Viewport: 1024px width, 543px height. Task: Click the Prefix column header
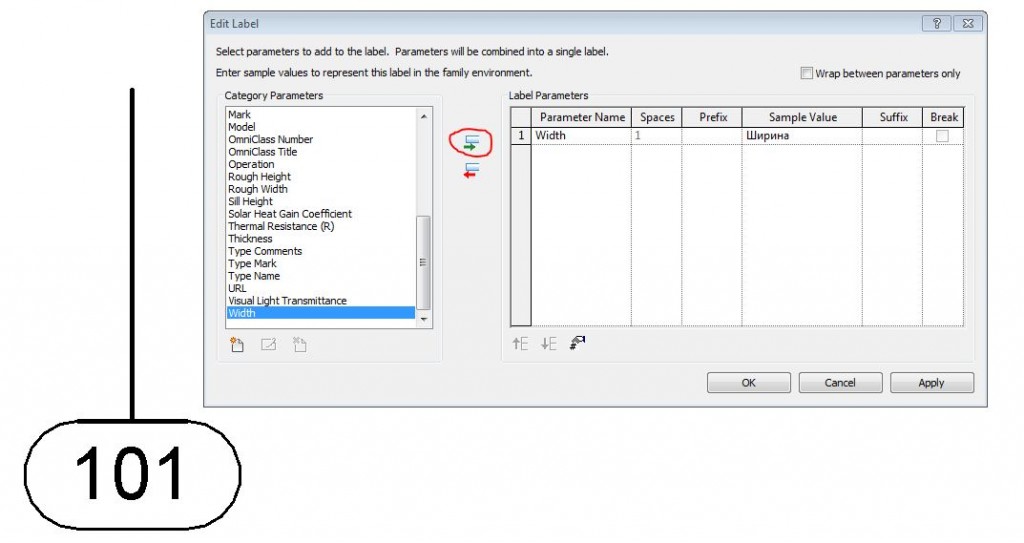click(x=712, y=117)
